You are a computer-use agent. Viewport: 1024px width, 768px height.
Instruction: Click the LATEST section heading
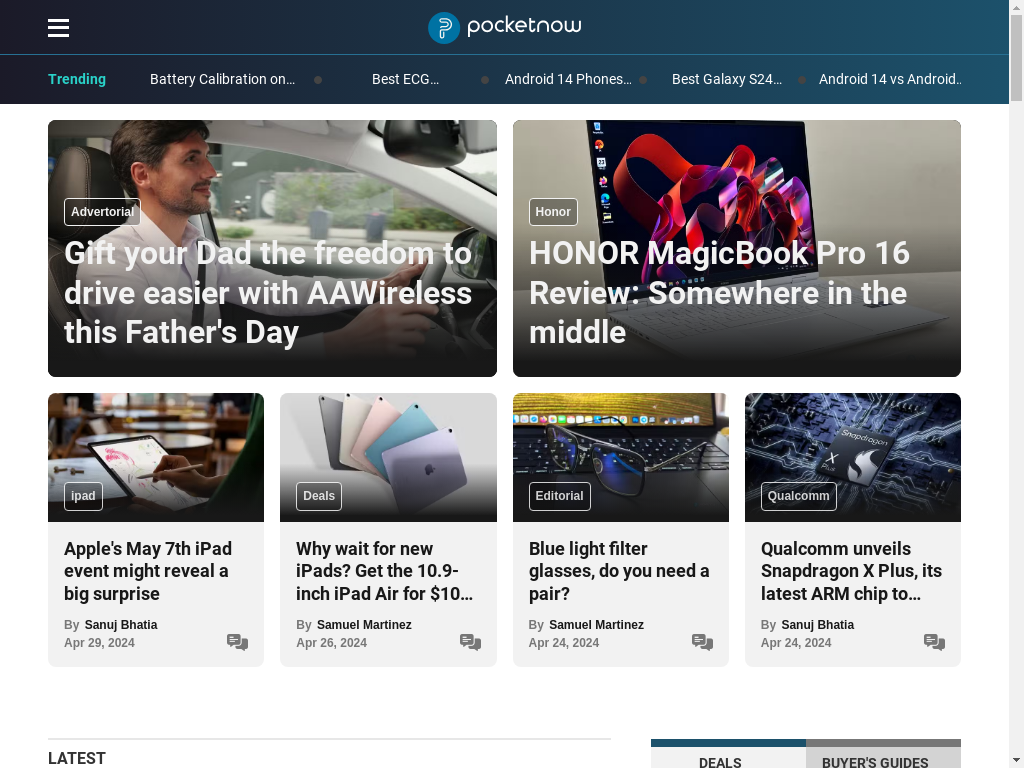77,758
